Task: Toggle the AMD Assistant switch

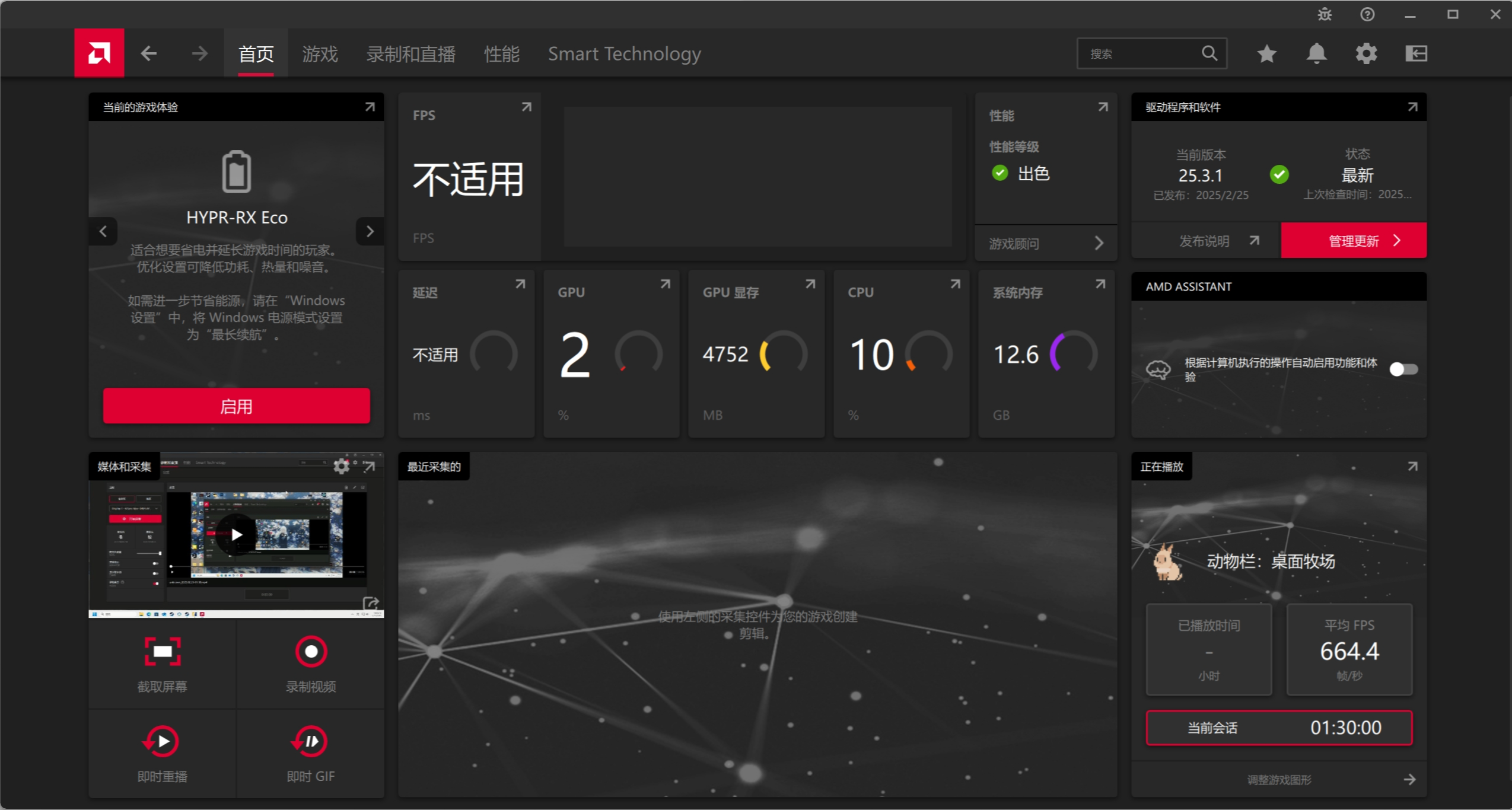Action: [x=1403, y=369]
